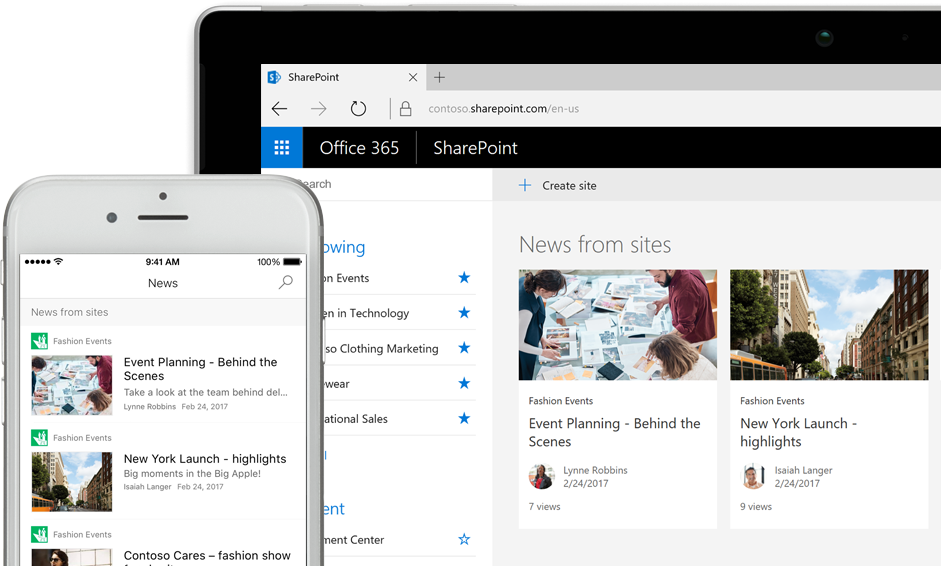Tap the phone News header title
This screenshot has height=566, width=941.
point(163,283)
